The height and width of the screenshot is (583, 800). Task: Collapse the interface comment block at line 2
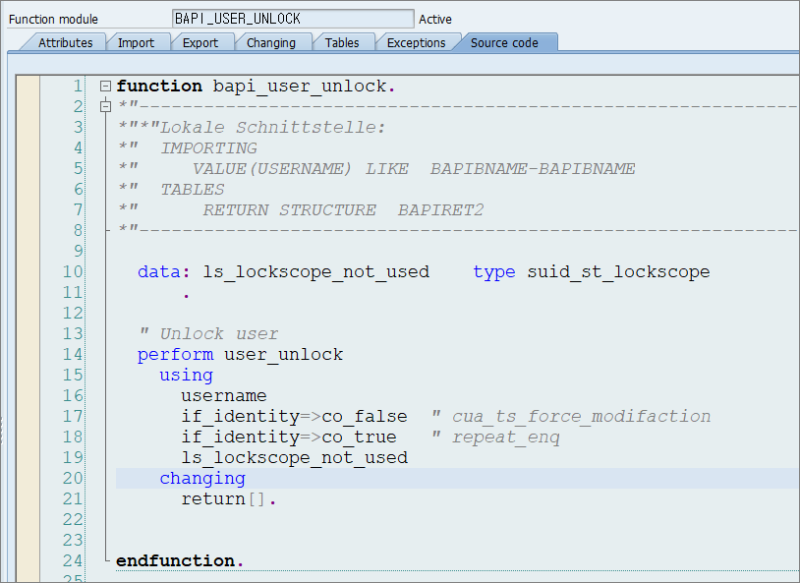[x=104, y=105]
